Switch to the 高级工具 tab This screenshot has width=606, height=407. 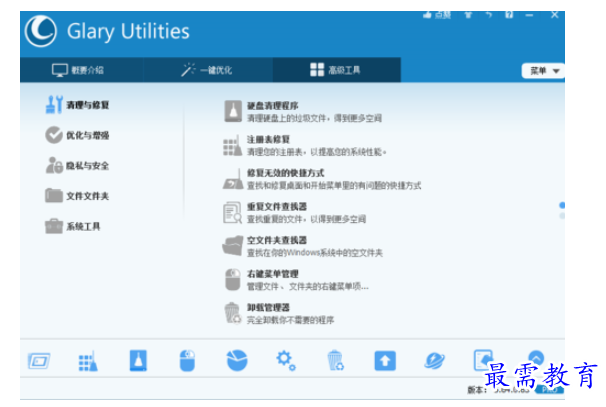tap(336, 70)
